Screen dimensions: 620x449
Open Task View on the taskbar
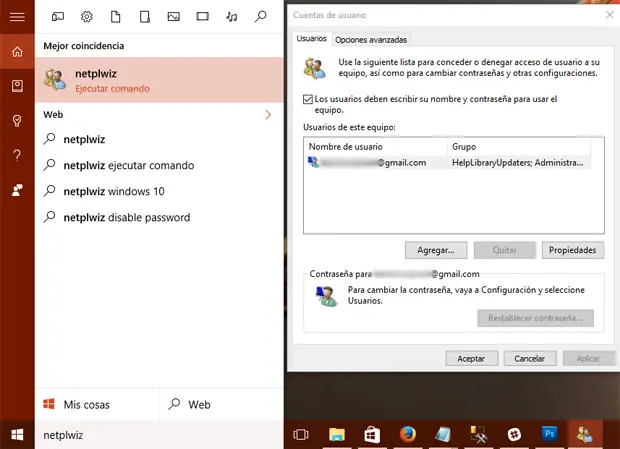click(301, 434)
